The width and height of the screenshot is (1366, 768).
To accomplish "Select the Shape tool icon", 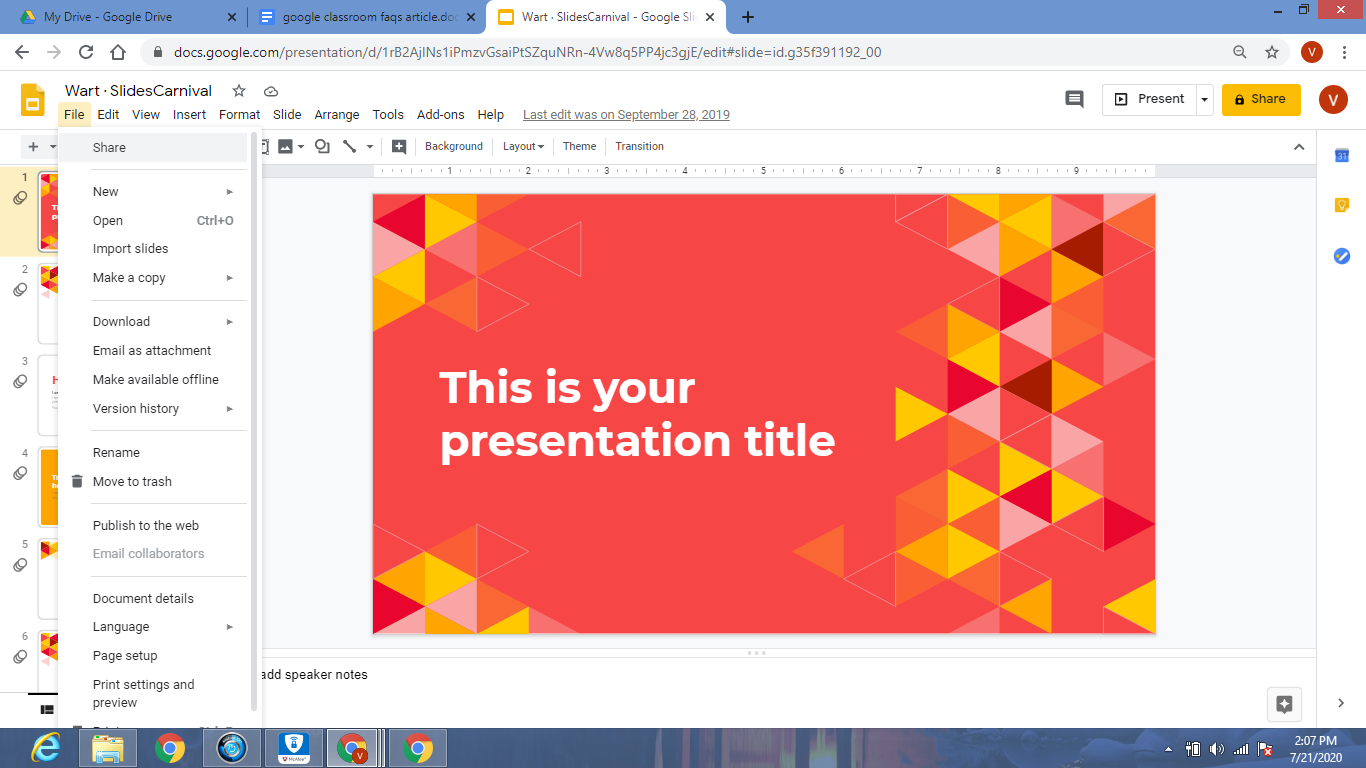I will point(322,146).
